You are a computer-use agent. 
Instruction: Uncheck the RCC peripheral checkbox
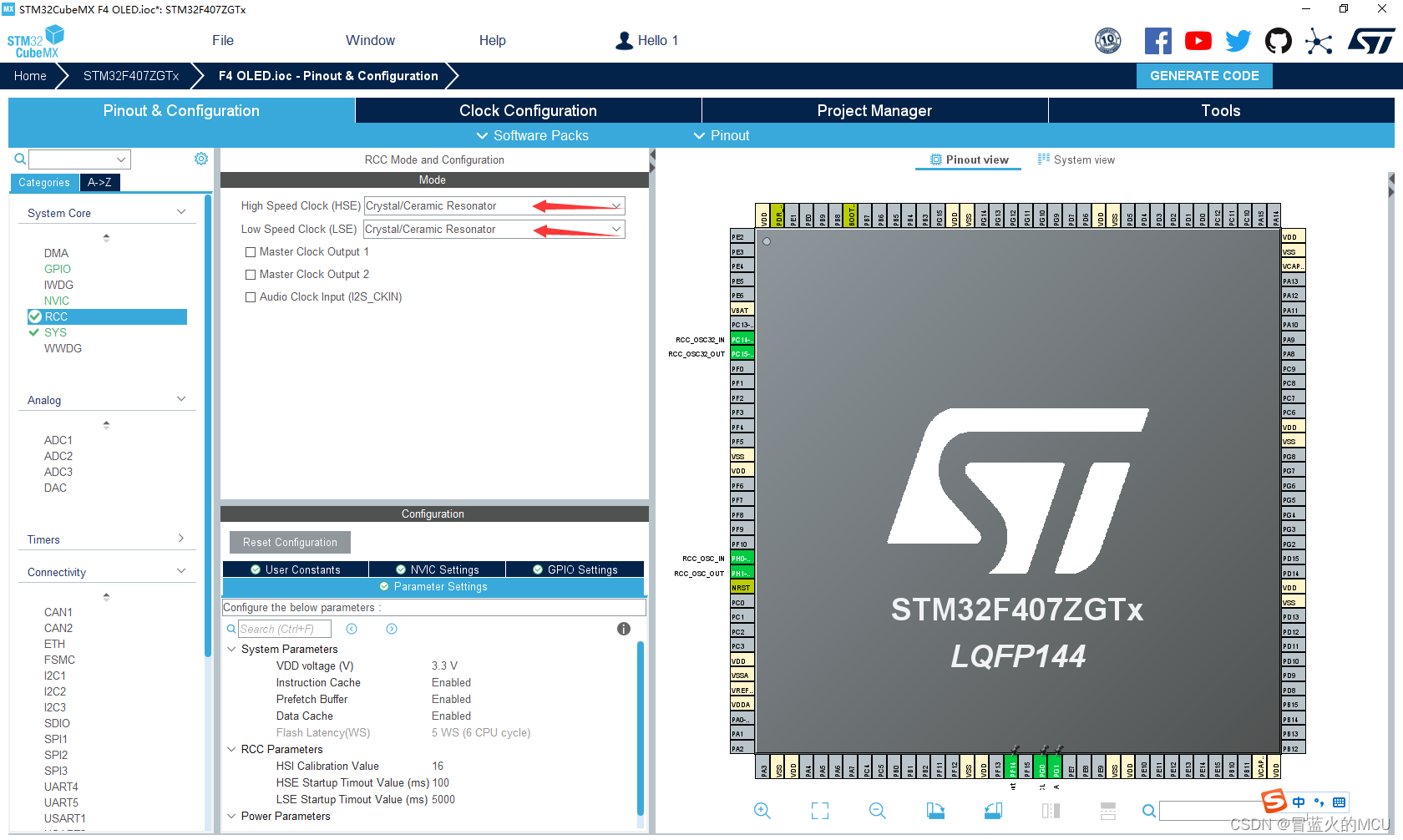click(x=35, y=316)
